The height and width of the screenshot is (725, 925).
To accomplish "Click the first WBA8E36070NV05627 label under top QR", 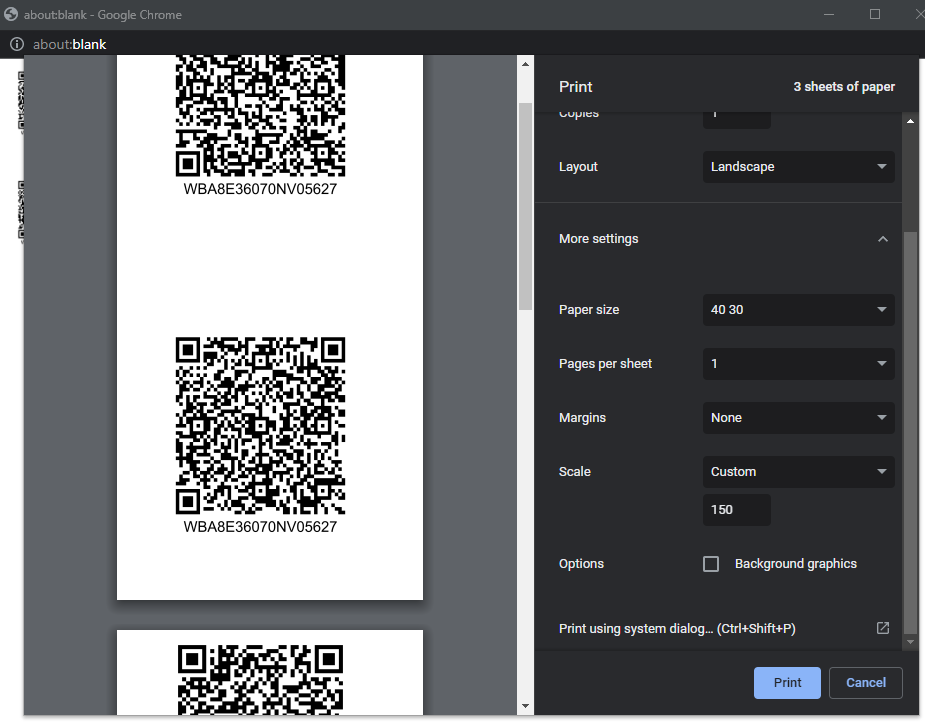I will pos(260,189).
